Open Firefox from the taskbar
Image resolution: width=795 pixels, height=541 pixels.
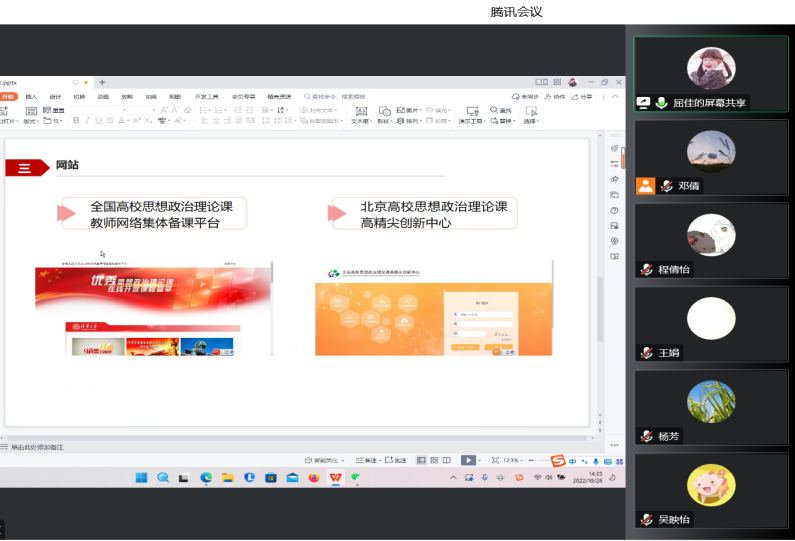pyautogui.click(x=314, y=478)
